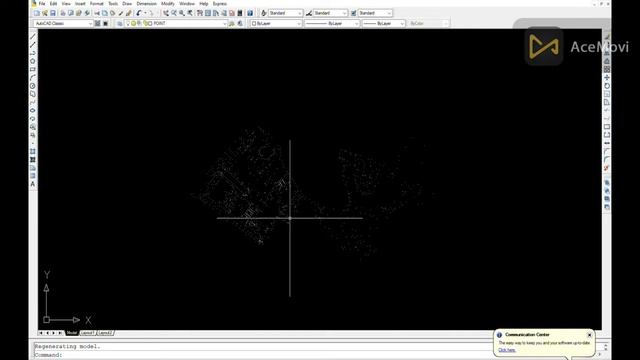Select the Multiline Text tool
Screen dimensions: 640x360
point(33,184)
